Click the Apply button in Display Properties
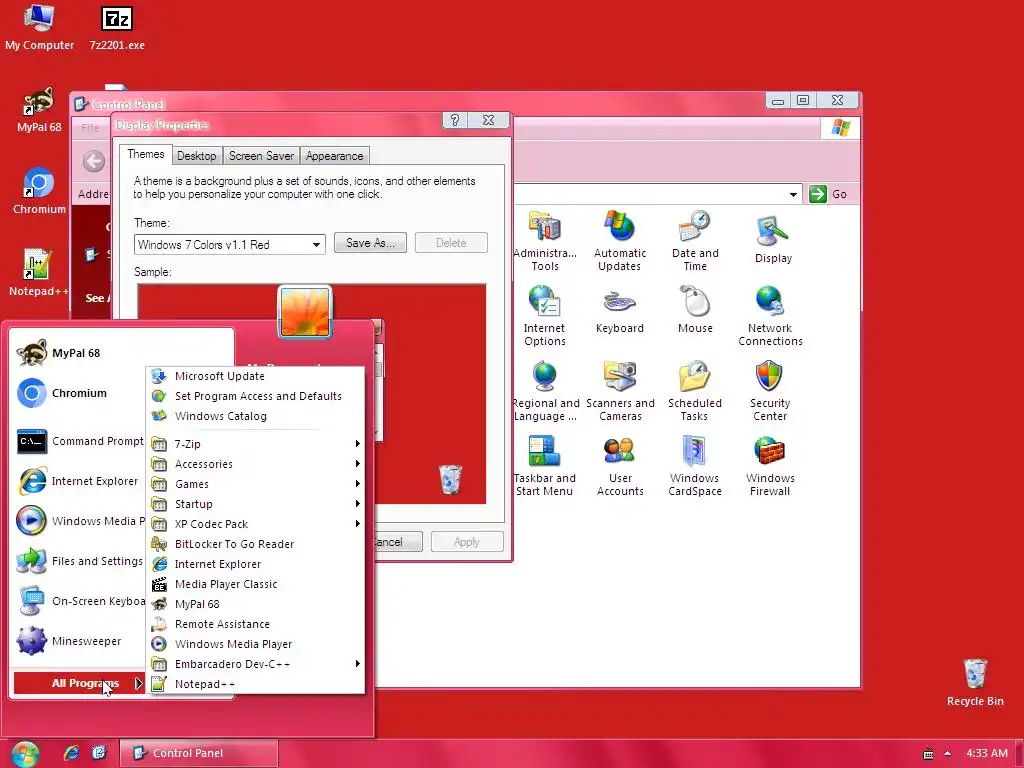The height and width of the screenshot is (768, 1024). point(467,542)
